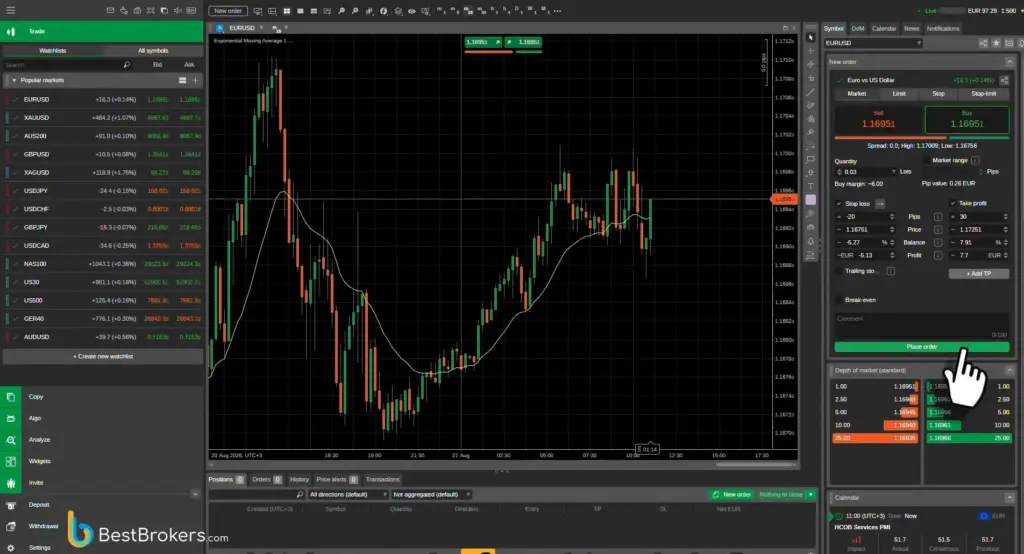Click + Create new watchlist
This screenshot has height=554, width=1024.
[103, 357]
